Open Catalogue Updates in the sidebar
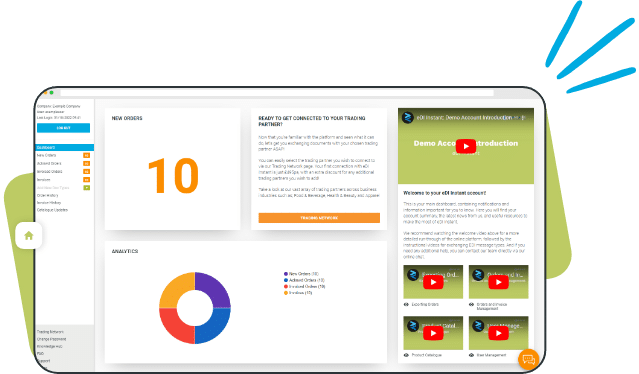The image size is (639, 374). point(52,210)
